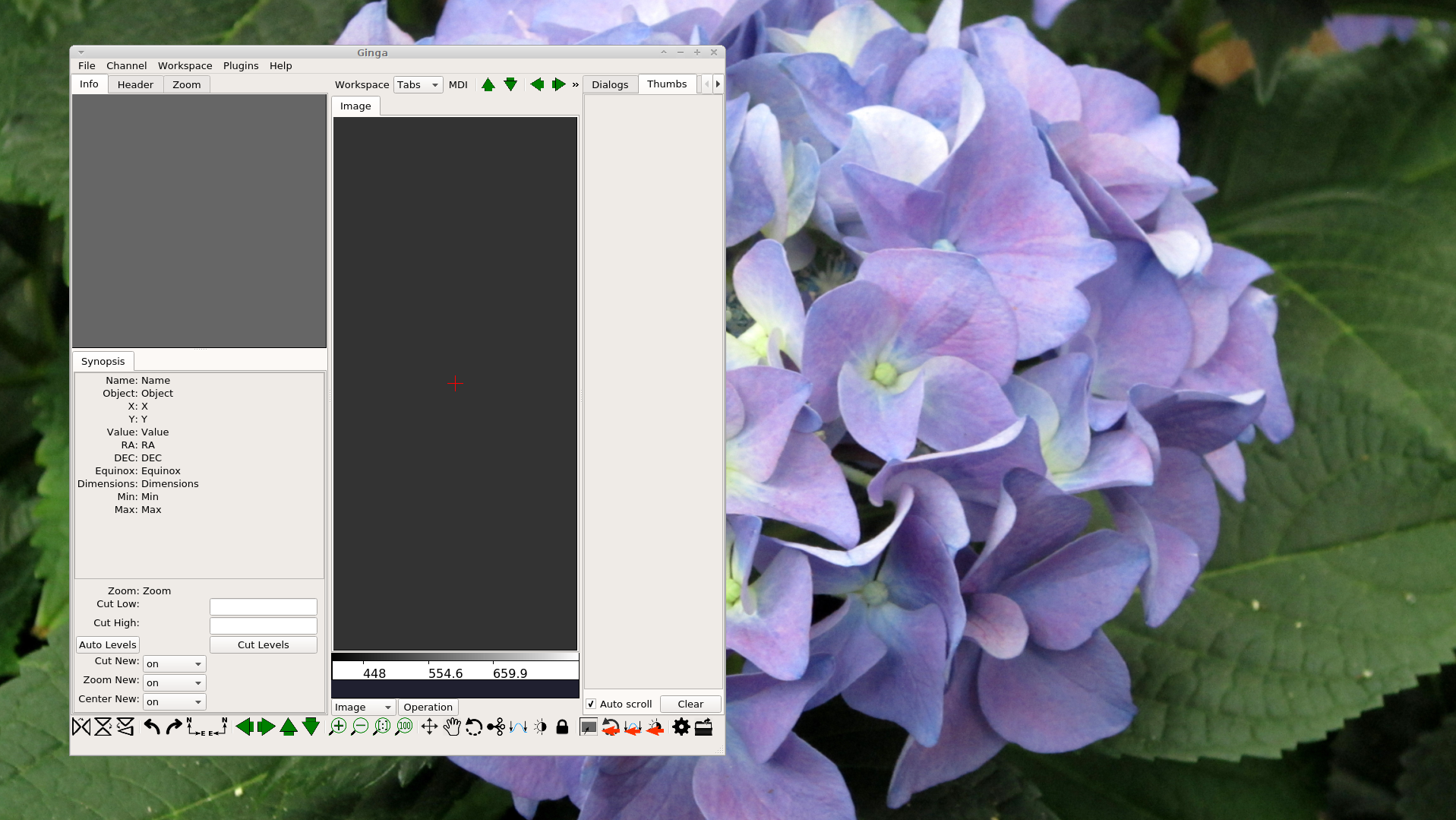This screenshot has width=1456, height=820.
Task: Select the zoom-in magnifier tool
Action: point(339,727)
